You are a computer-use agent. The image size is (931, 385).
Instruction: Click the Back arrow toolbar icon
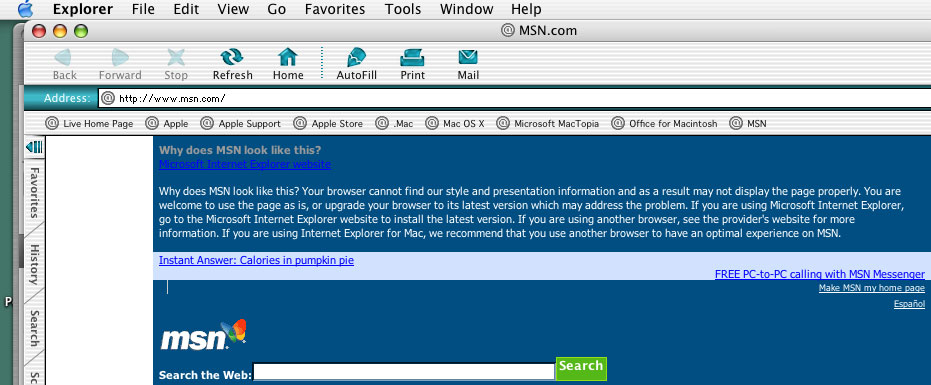pos(64,58)
